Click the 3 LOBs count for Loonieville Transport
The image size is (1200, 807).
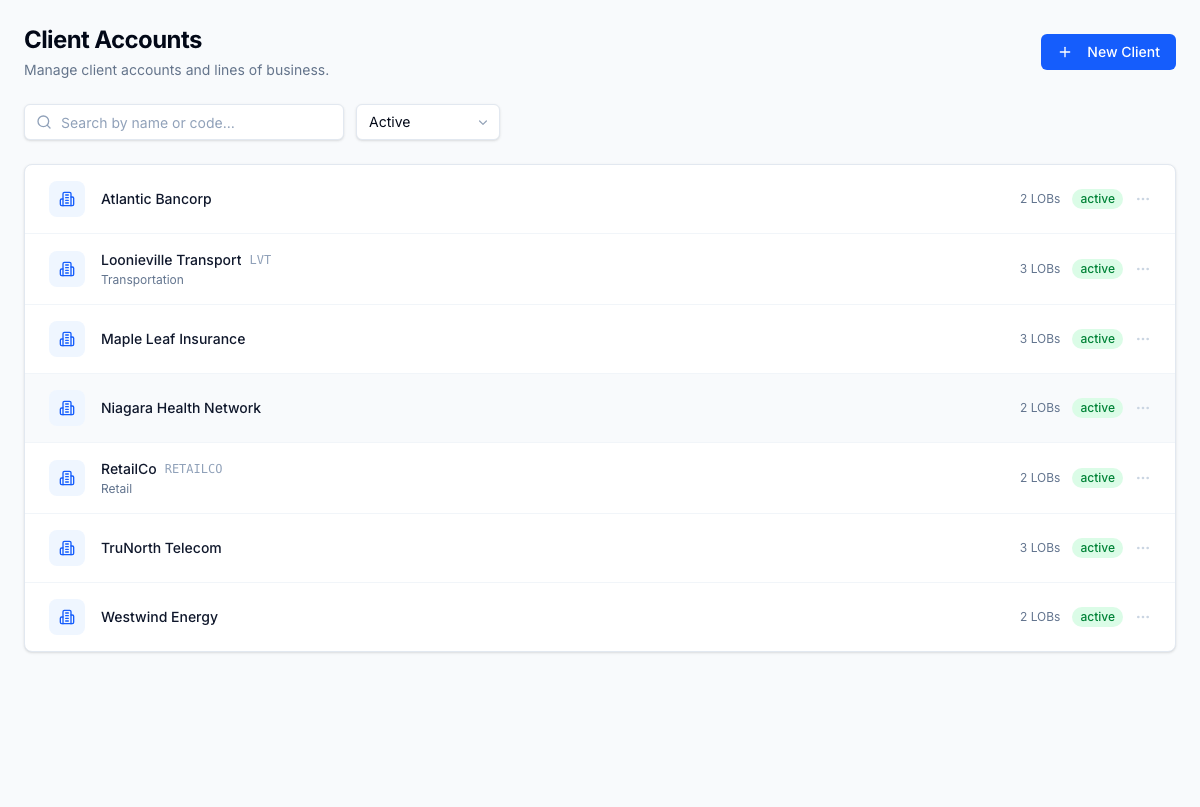pyautogui.click(x=1040, y=269)
